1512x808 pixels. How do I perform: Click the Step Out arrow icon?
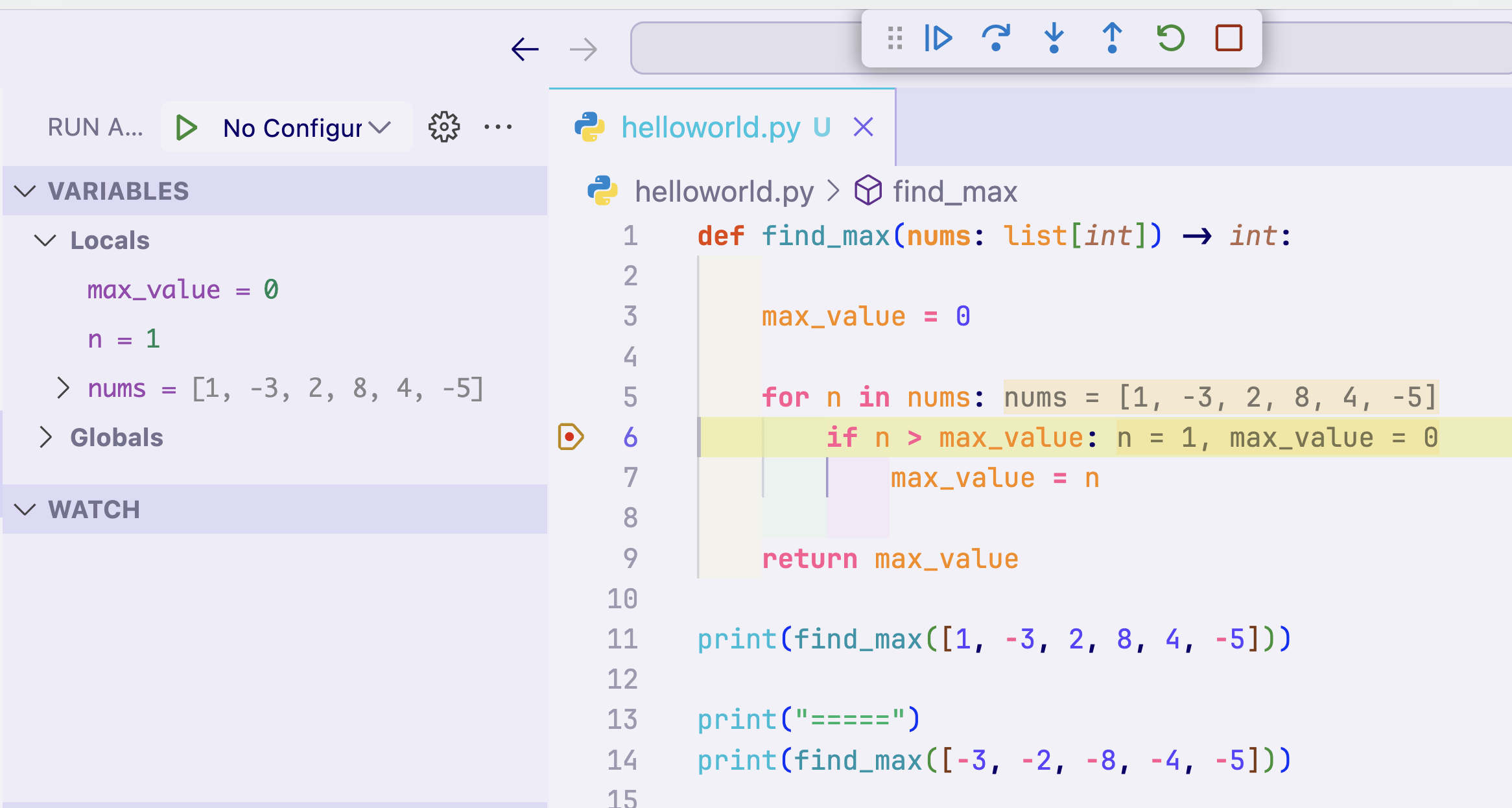tap(1112, 38)
